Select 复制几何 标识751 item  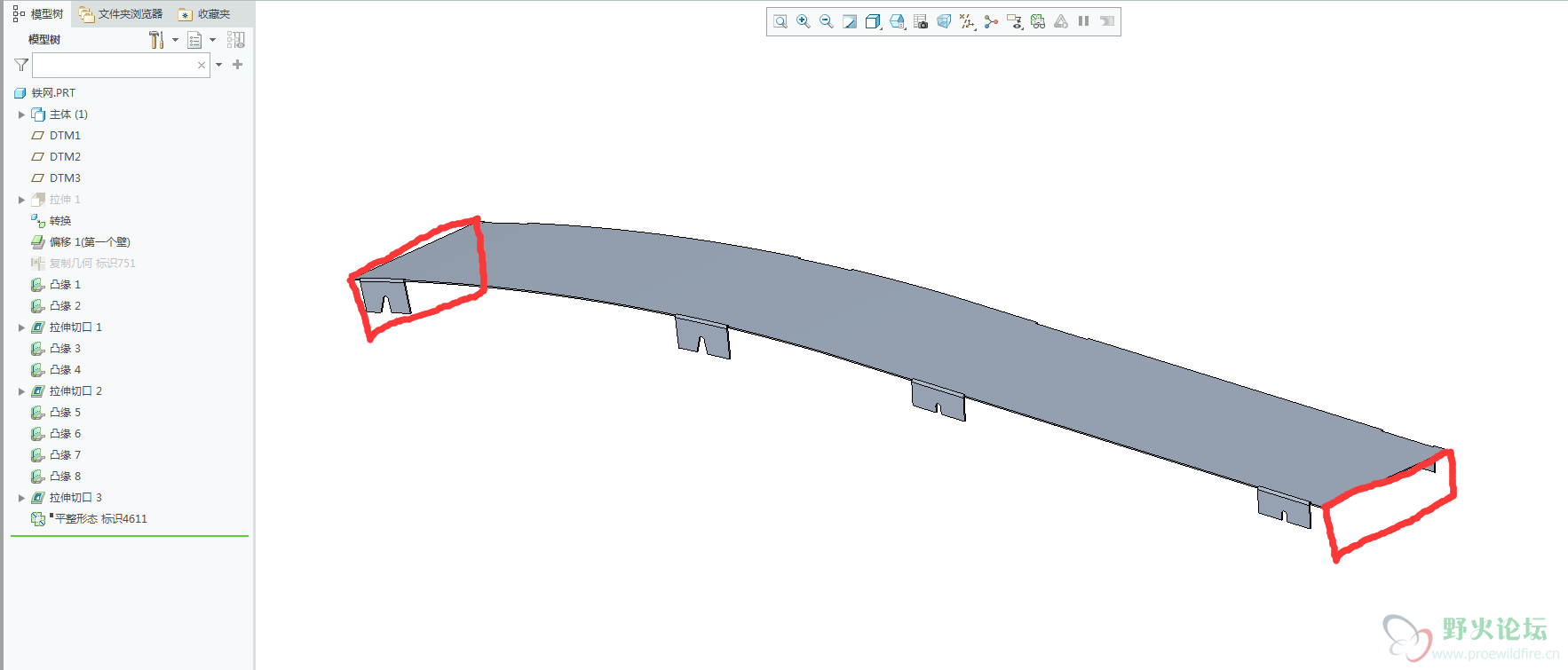click(x=83, y=264)
